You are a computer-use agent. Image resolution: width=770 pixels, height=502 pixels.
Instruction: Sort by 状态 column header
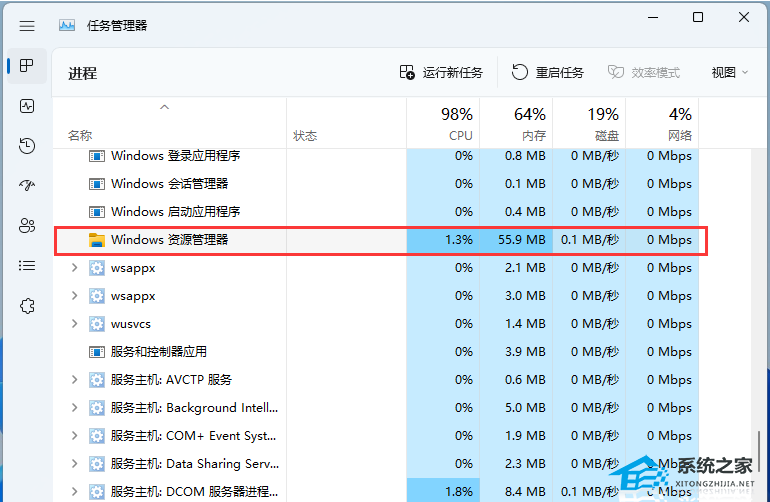pyautogui.click(x=347, y=123)
